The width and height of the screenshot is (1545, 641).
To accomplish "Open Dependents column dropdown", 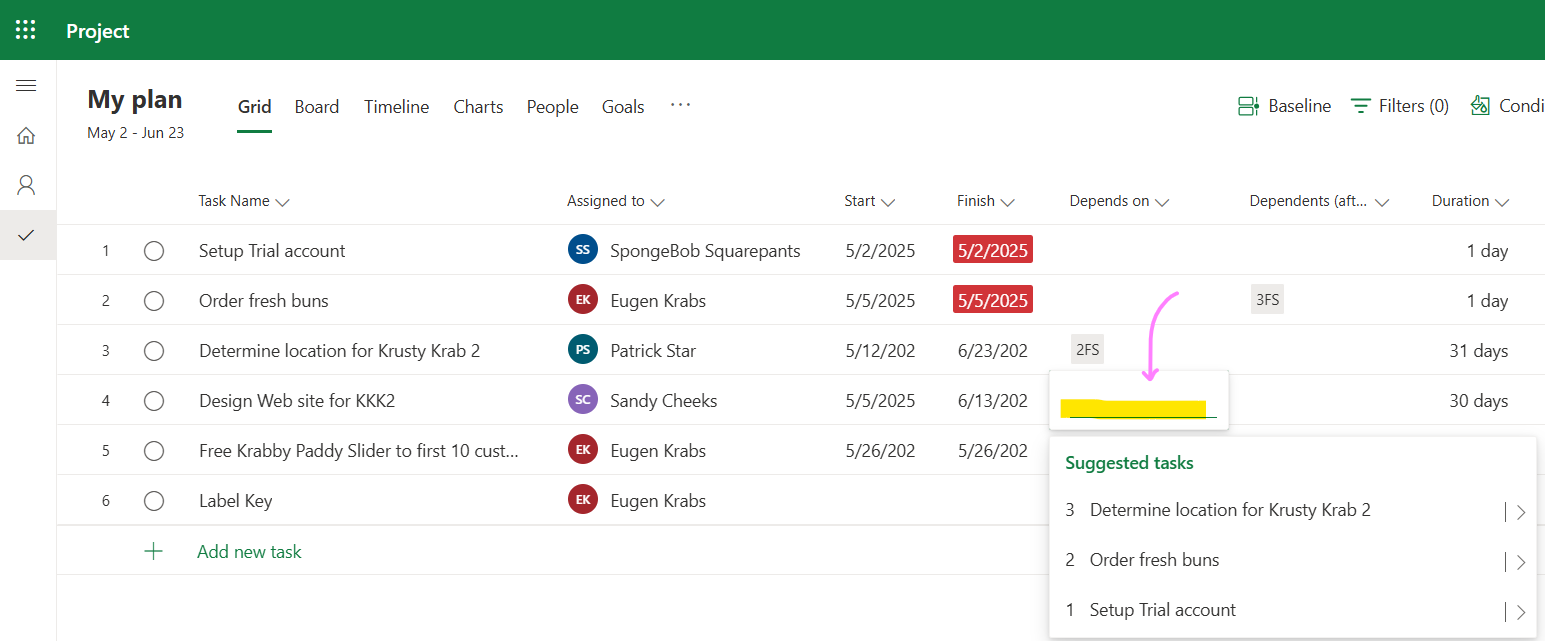I will pos(1382,202).
